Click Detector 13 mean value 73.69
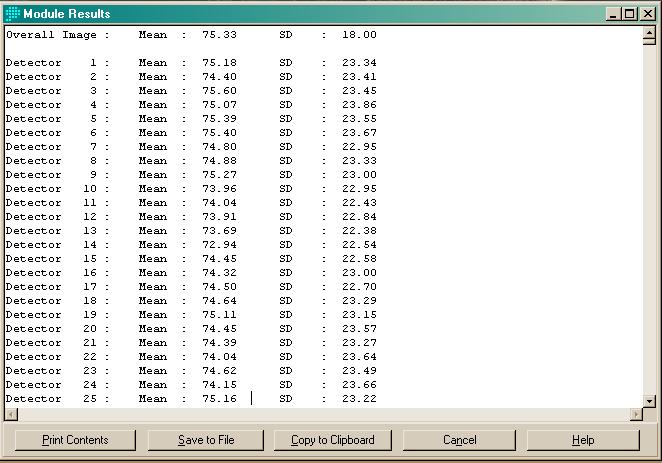This screenshot has height=463, width=662. (x=219, y=230)
